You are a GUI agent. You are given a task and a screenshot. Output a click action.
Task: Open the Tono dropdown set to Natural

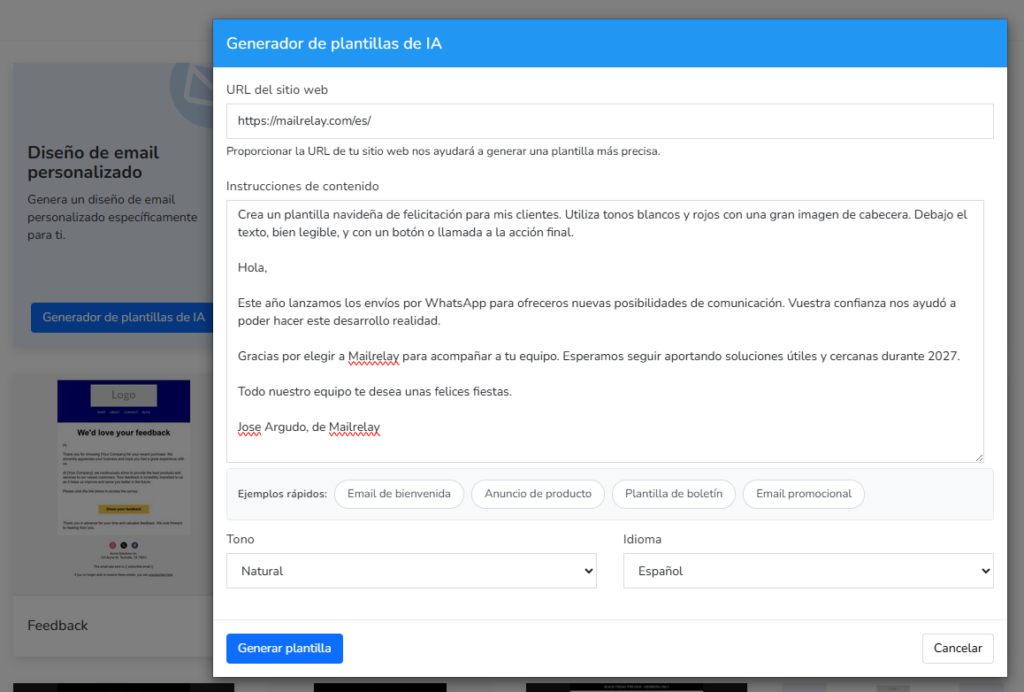[411, 571]
